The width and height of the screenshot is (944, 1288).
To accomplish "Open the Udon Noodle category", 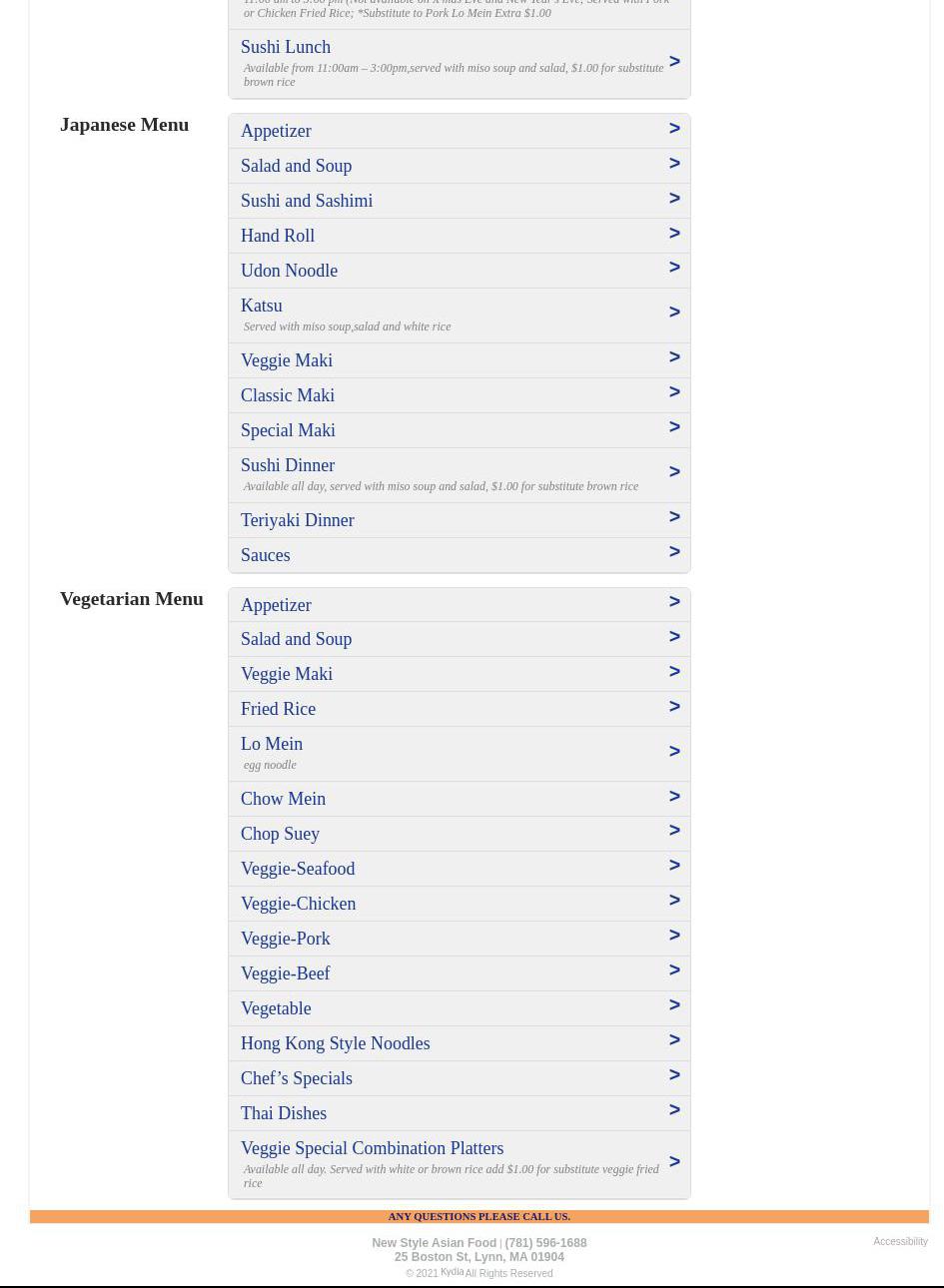I will point(289,271).
